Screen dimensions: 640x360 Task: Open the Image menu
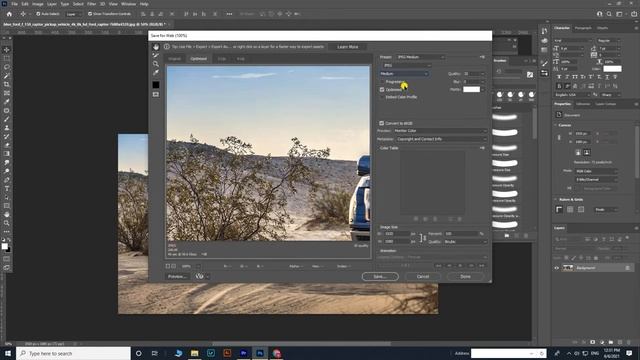[x=38, y=4]
